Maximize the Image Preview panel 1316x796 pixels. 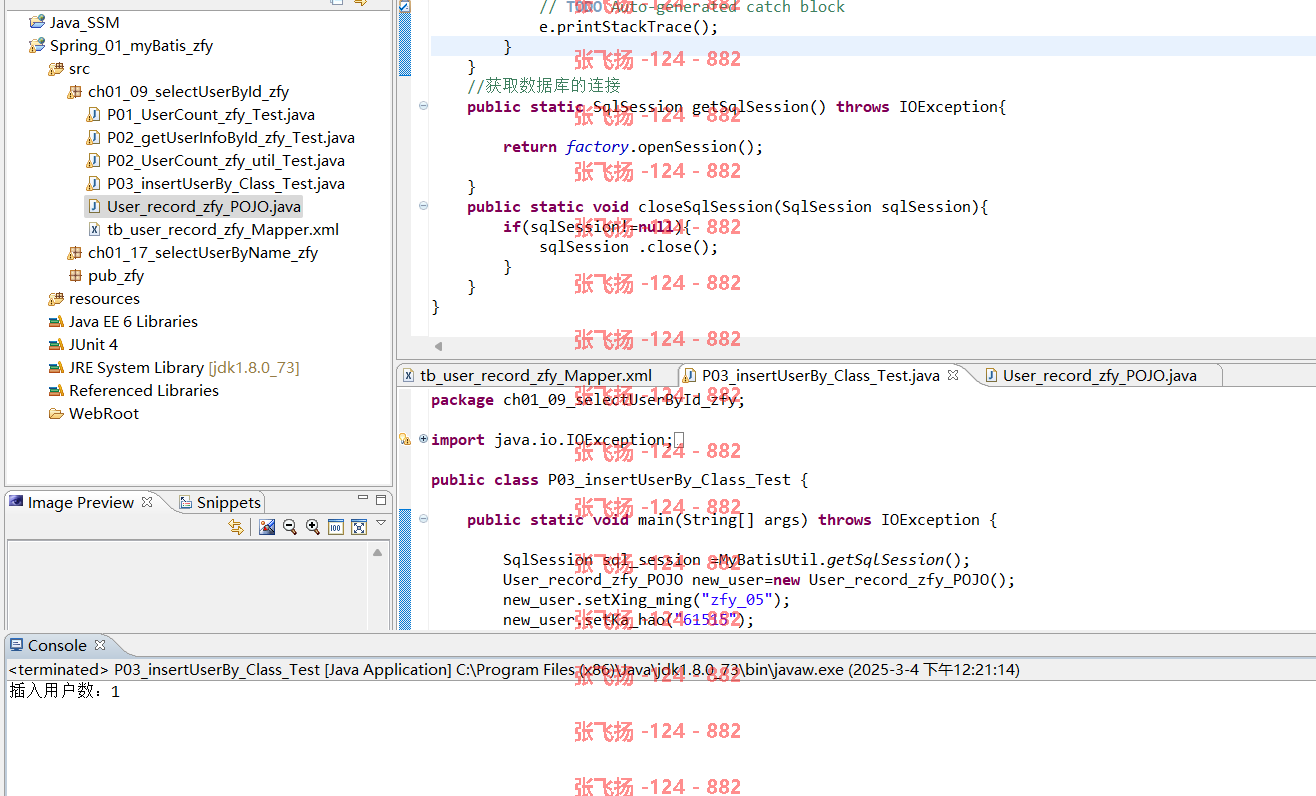[x=381, y=499]
